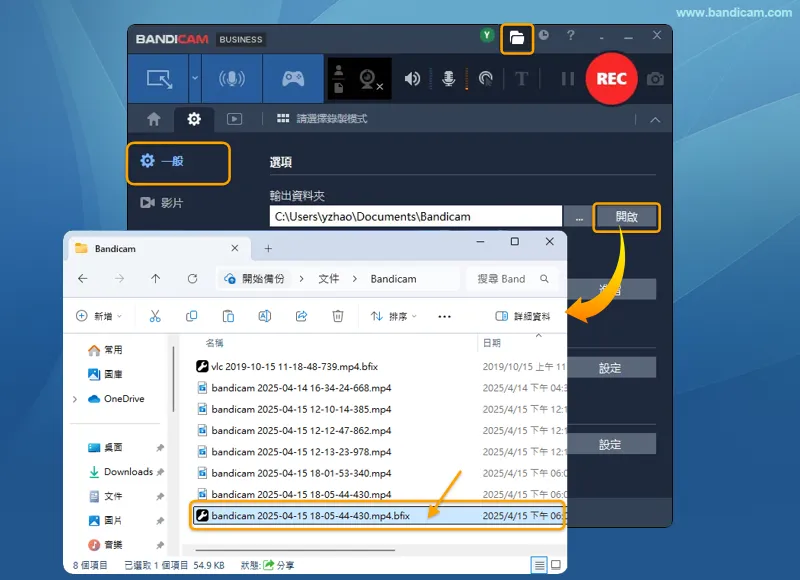
Task: Expand the screen recording mode dropdown arrow
Action: 195,79
